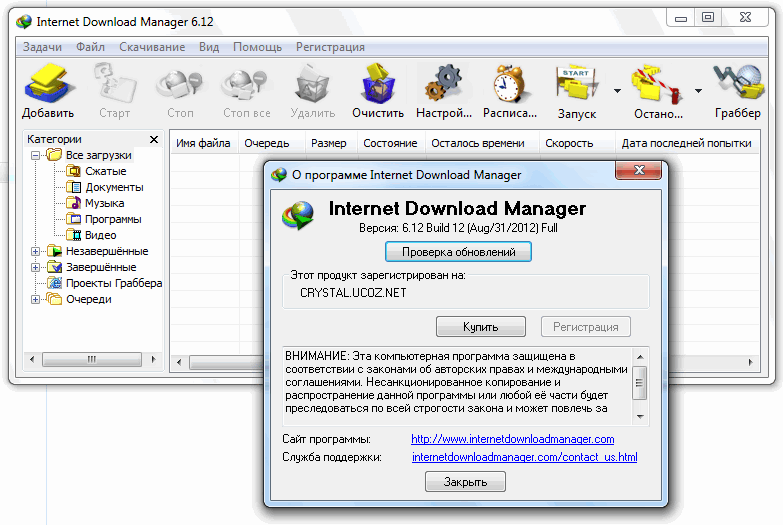
Task: Click the Видео folder icon
Action: coord(74,235)
